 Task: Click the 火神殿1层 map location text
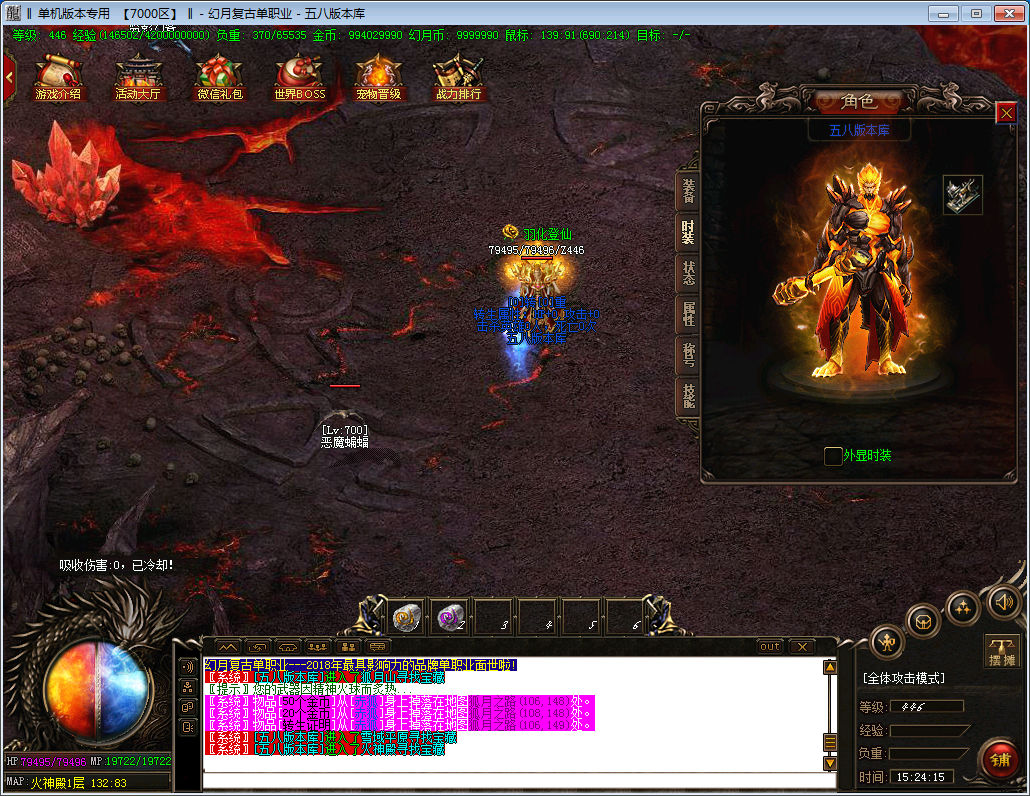pyautogui.click(x=57, y=783)
